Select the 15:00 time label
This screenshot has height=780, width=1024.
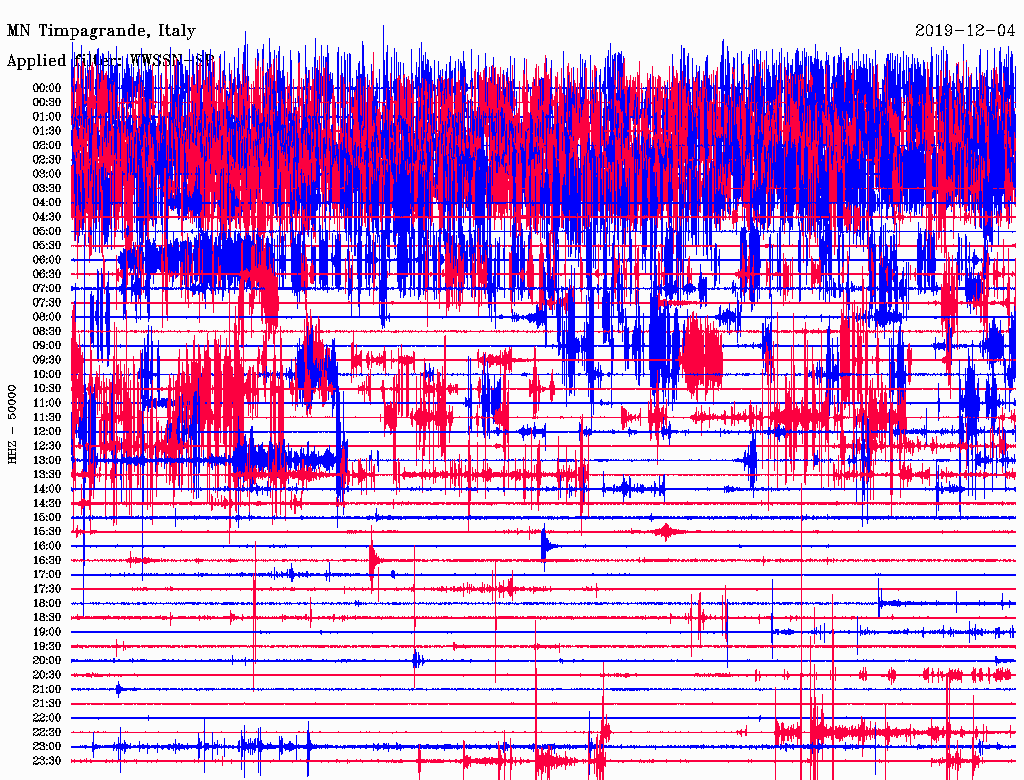[x=47, y=517]
